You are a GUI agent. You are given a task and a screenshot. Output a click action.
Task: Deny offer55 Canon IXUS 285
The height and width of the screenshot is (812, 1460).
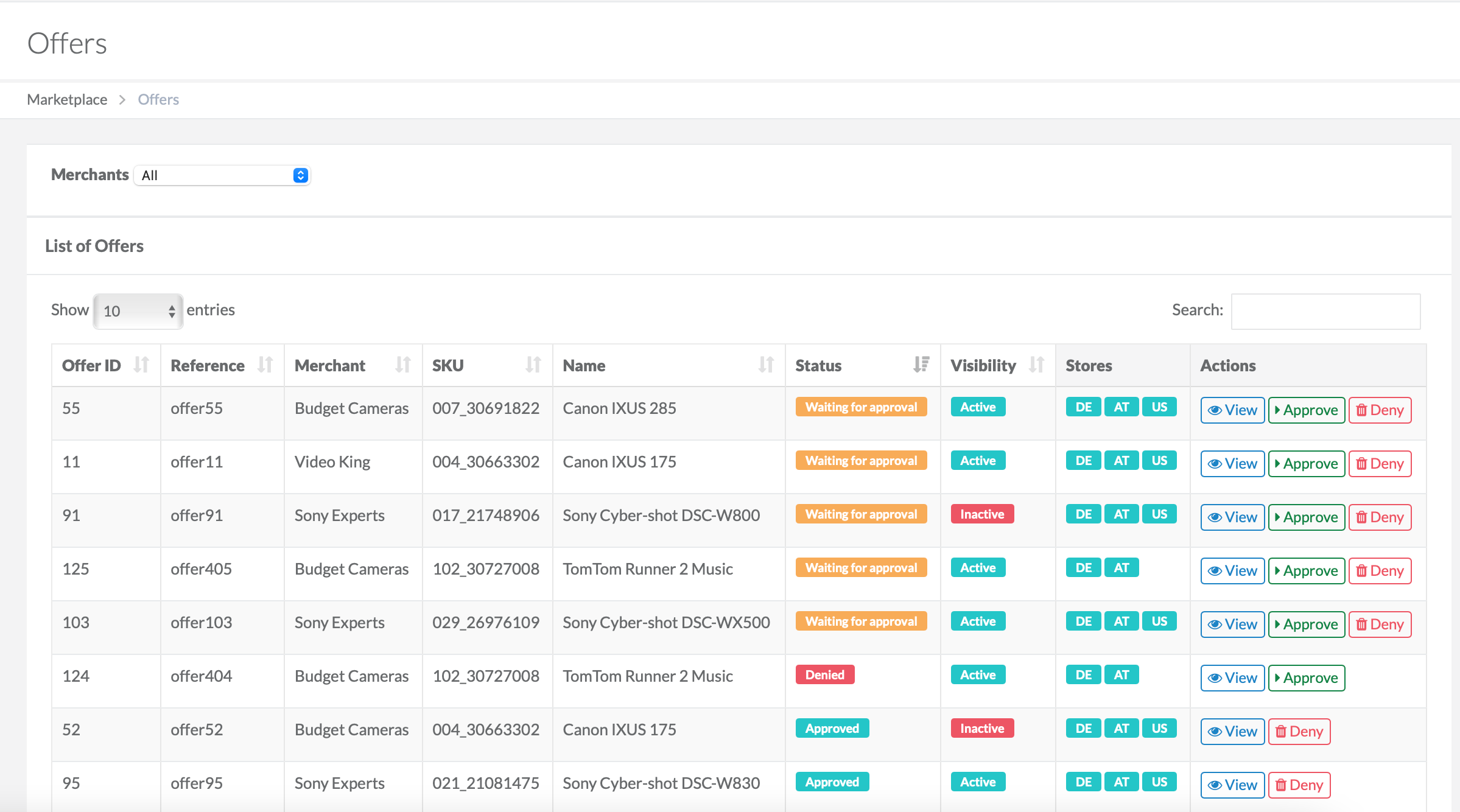point(1380,410)
